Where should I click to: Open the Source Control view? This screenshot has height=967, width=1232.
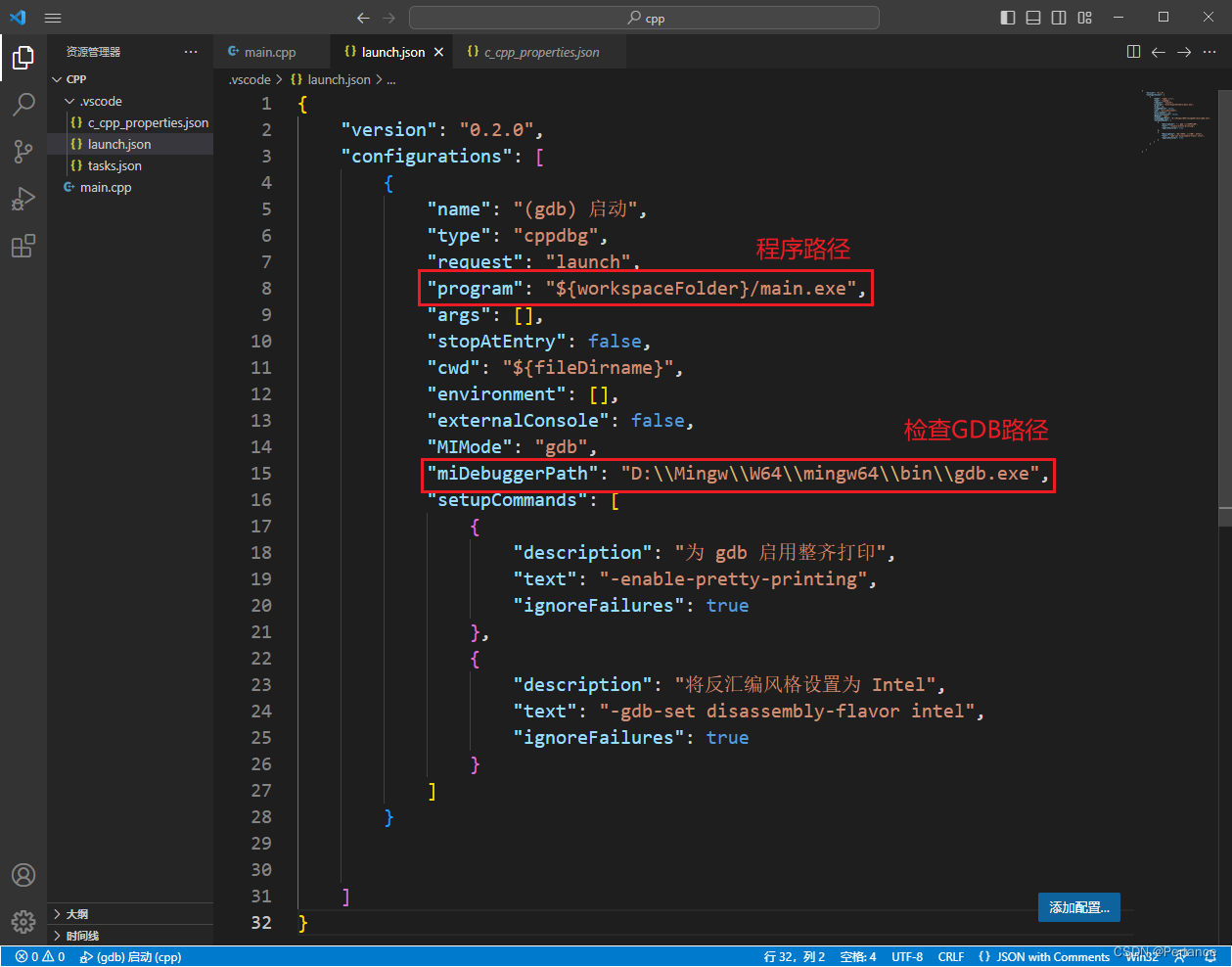coord(23,151)
